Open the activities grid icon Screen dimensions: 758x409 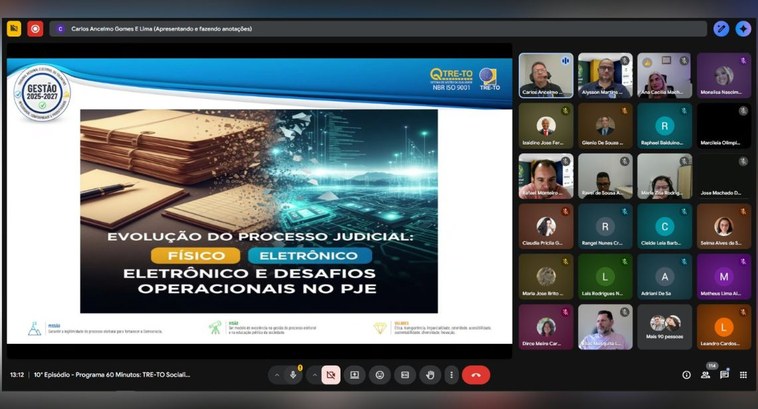point(743,375)
